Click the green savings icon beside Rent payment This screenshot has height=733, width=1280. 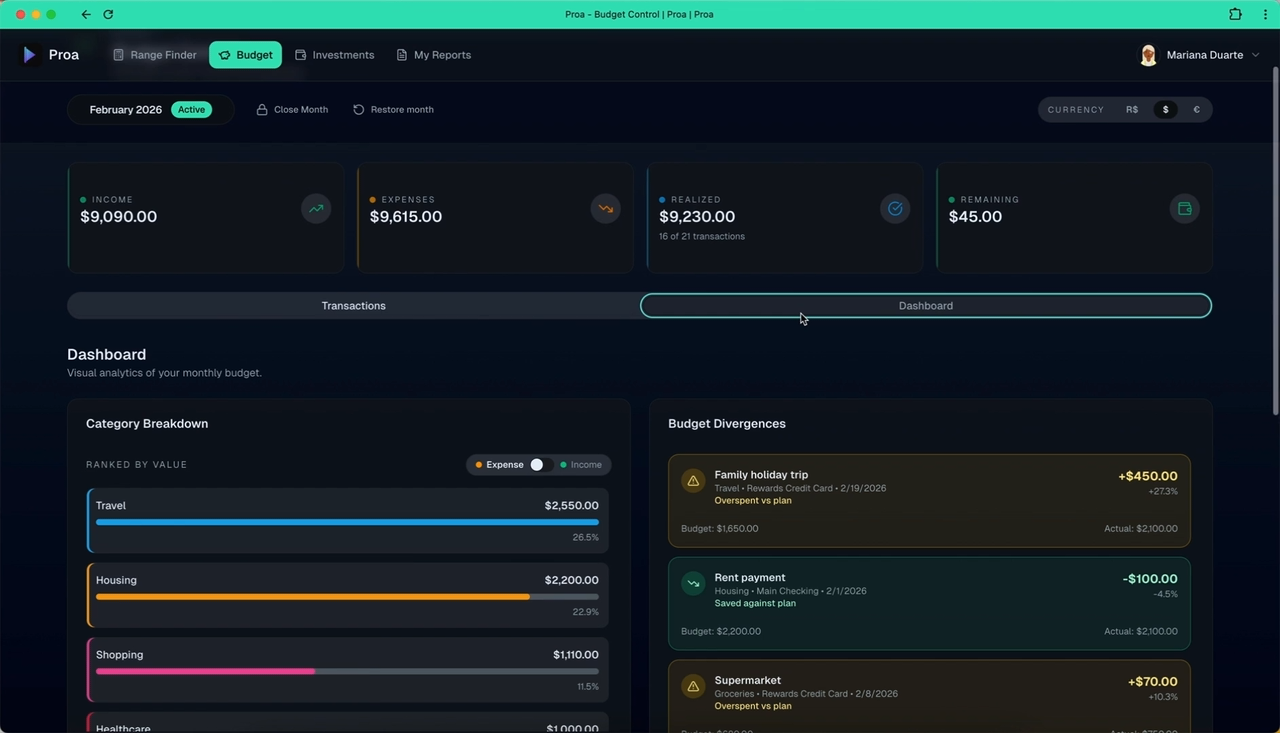point(693,583)
